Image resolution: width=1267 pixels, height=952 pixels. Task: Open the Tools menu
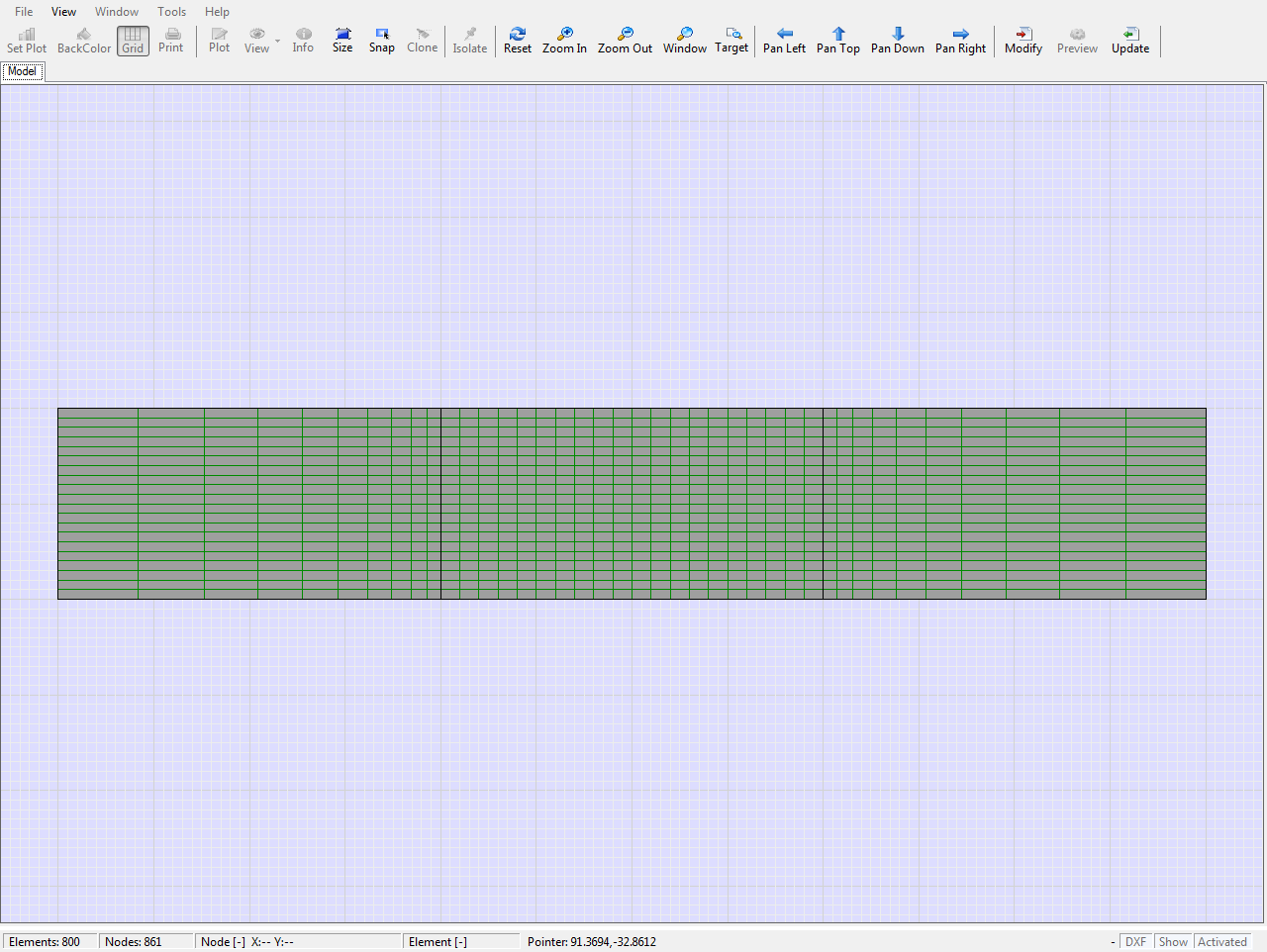[172, 12]
